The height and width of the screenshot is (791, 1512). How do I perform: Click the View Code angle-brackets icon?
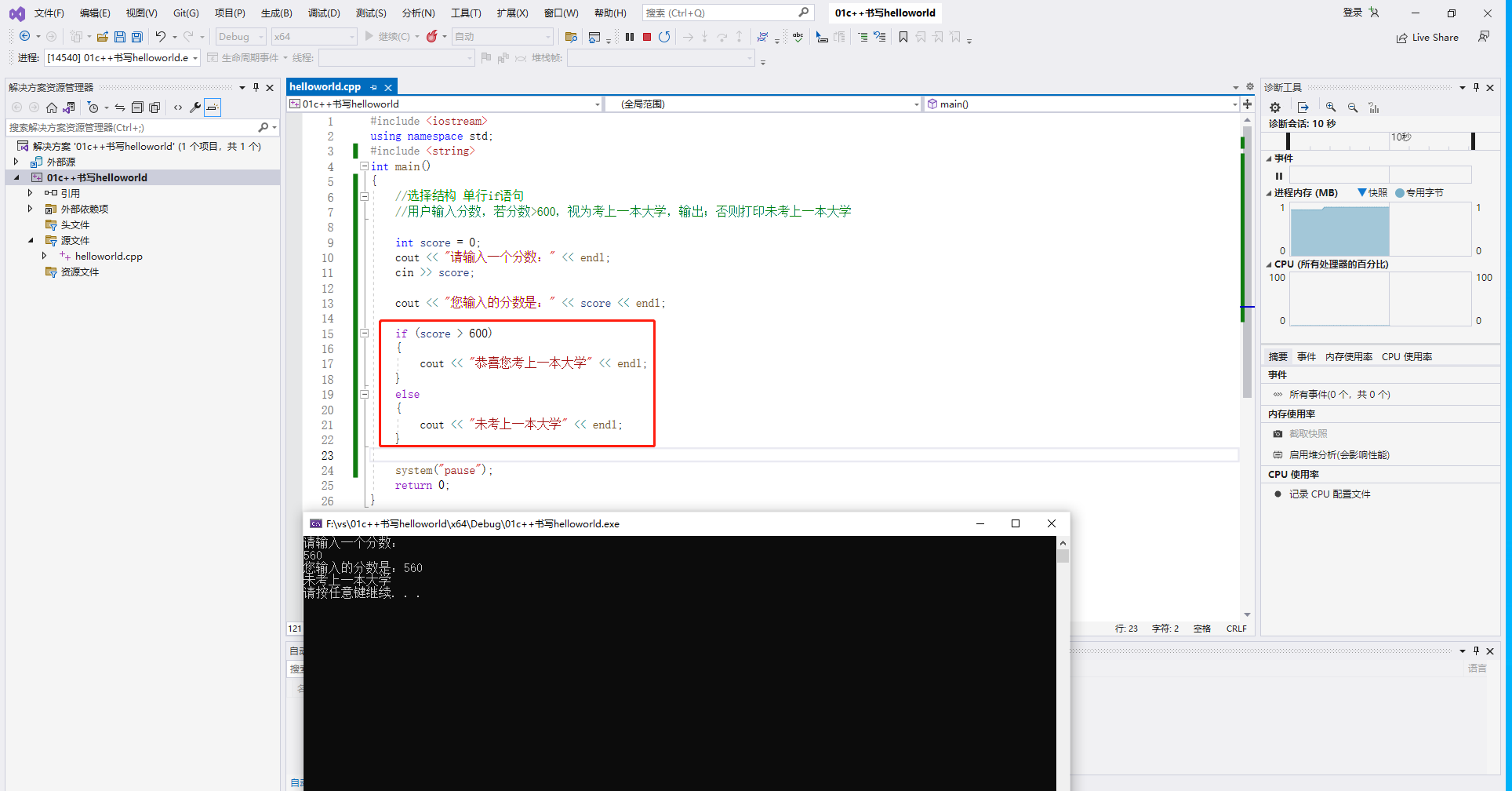[x=178, y=108]
